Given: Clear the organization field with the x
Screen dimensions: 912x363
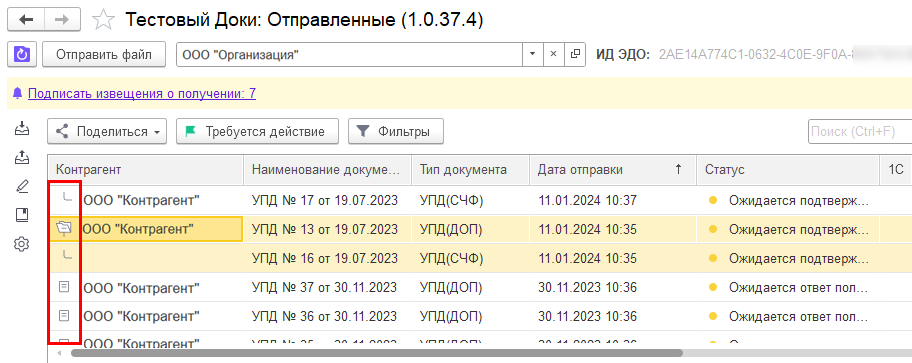Looking at the screenshot, I should (554, 55).
